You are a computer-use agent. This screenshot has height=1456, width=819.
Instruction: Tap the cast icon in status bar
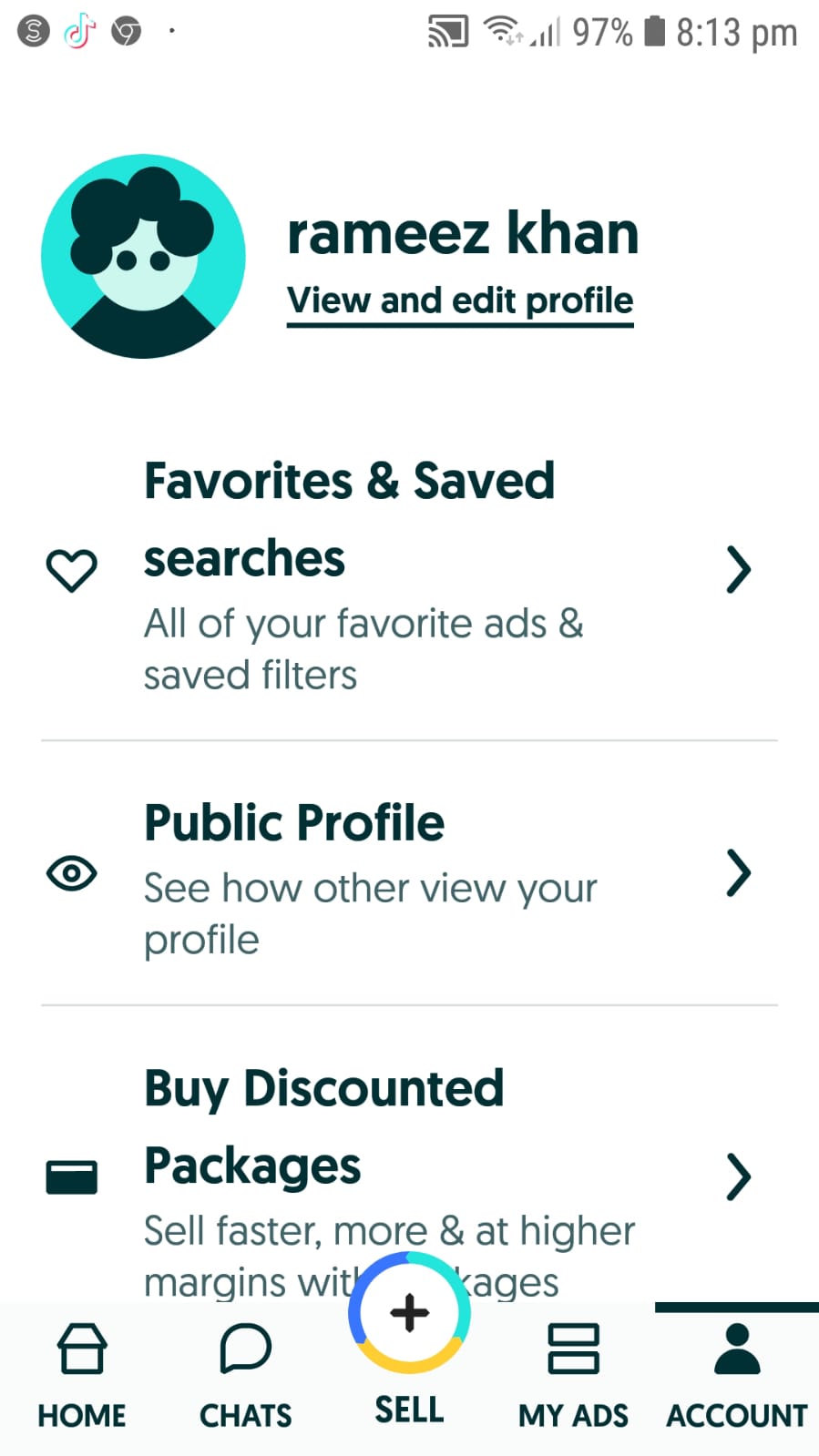click(x=448, y=32)
